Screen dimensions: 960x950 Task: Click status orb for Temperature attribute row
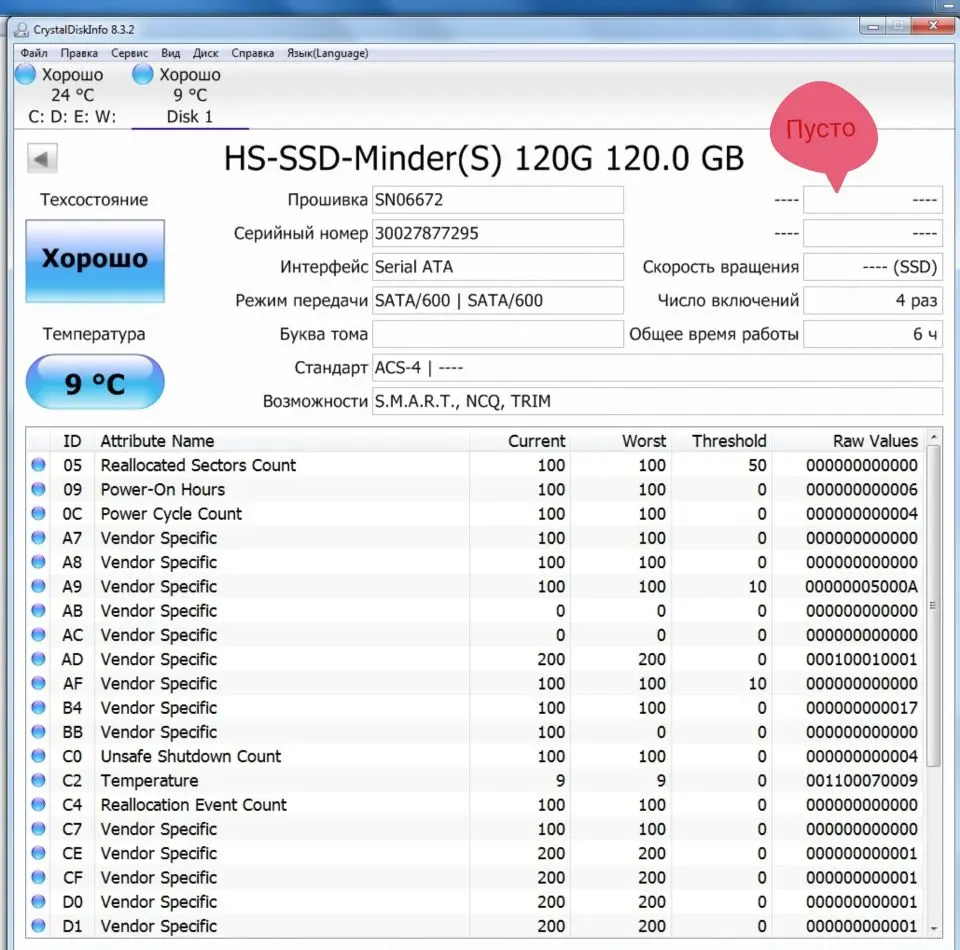coord(39,781)
